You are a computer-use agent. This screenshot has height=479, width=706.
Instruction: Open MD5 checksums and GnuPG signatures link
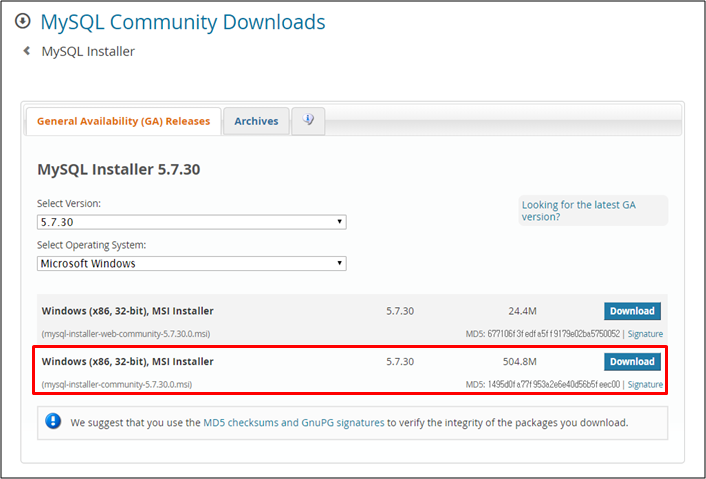point(294,423)
